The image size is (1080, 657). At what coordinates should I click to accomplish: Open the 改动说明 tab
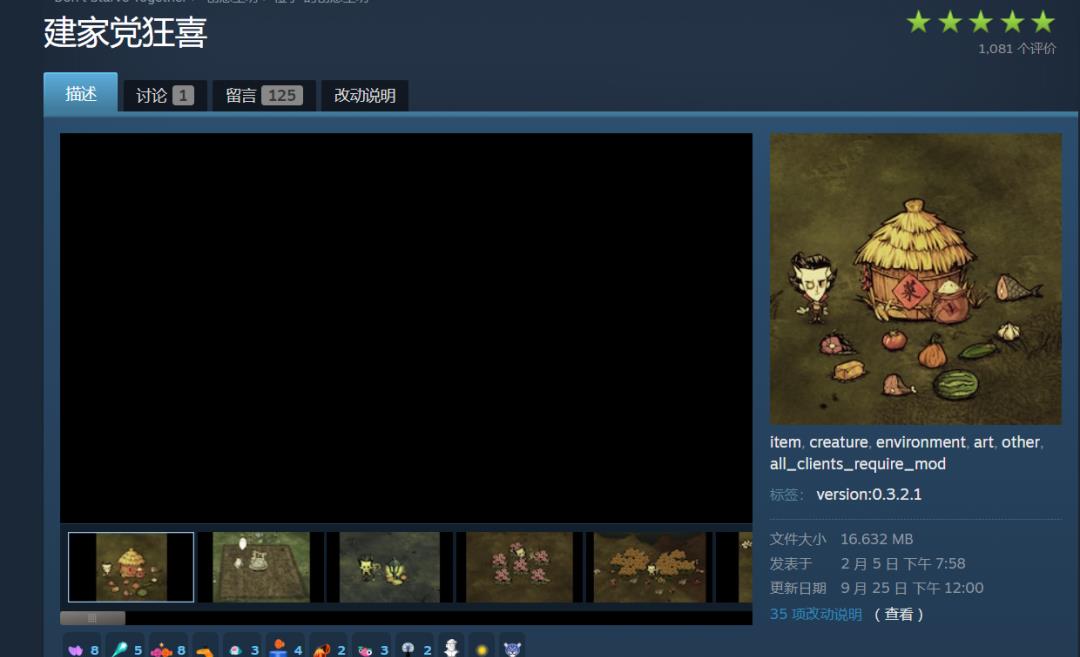(365, 96)
